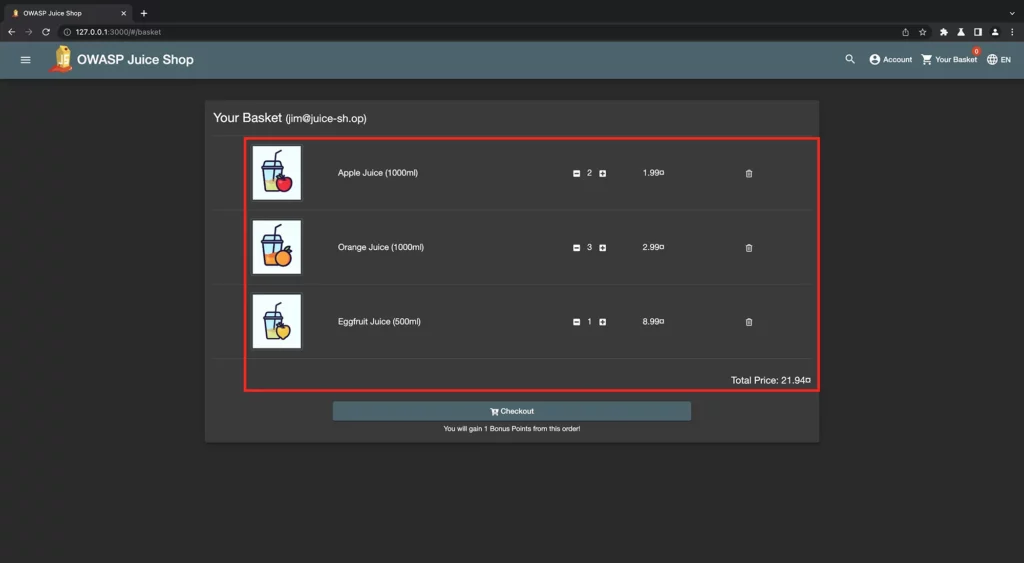Click the 1.99 price of Apple Juice

(x=653, y=173)
